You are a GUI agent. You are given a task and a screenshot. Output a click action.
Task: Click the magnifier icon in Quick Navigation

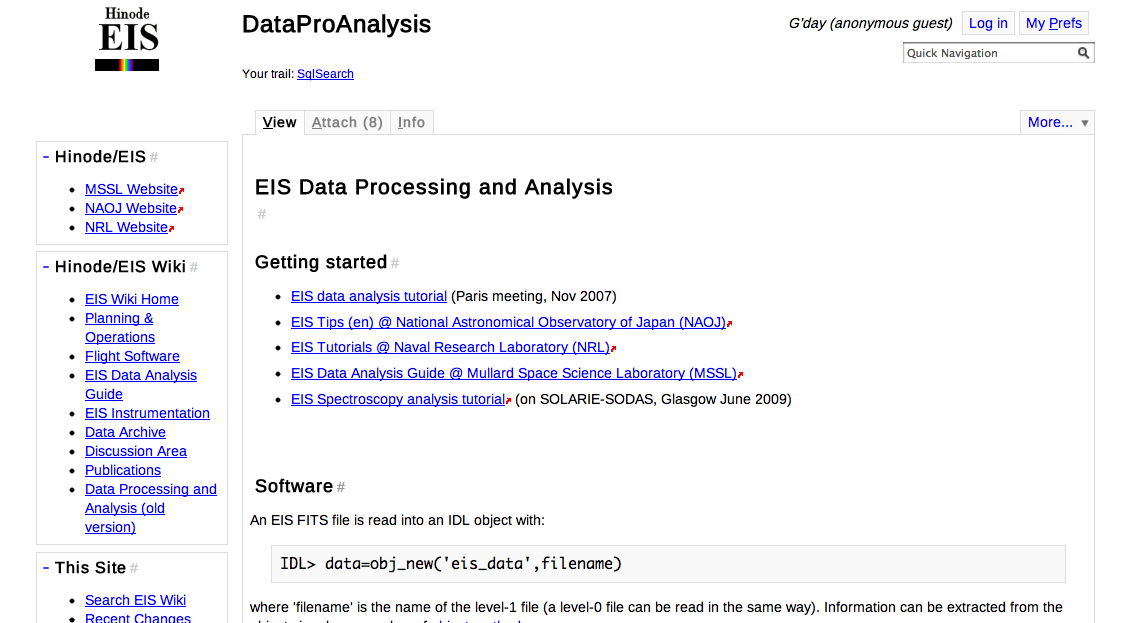tap(1083, 53)
